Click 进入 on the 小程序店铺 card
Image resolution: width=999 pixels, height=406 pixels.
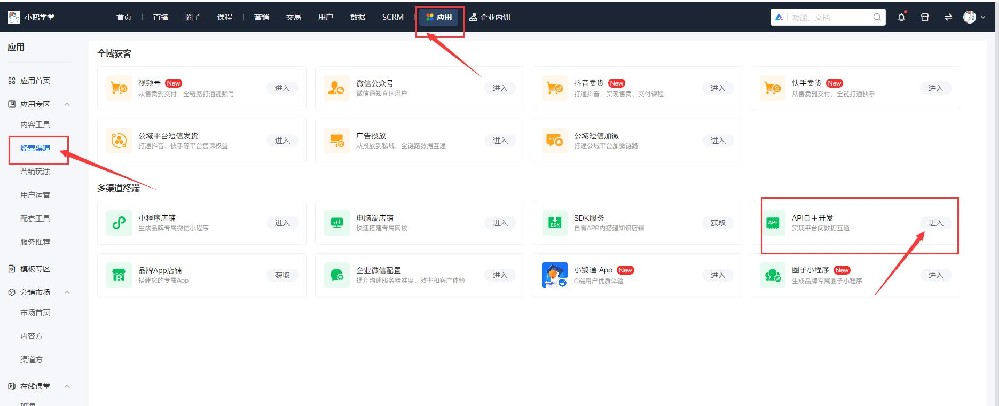[282, 222]
